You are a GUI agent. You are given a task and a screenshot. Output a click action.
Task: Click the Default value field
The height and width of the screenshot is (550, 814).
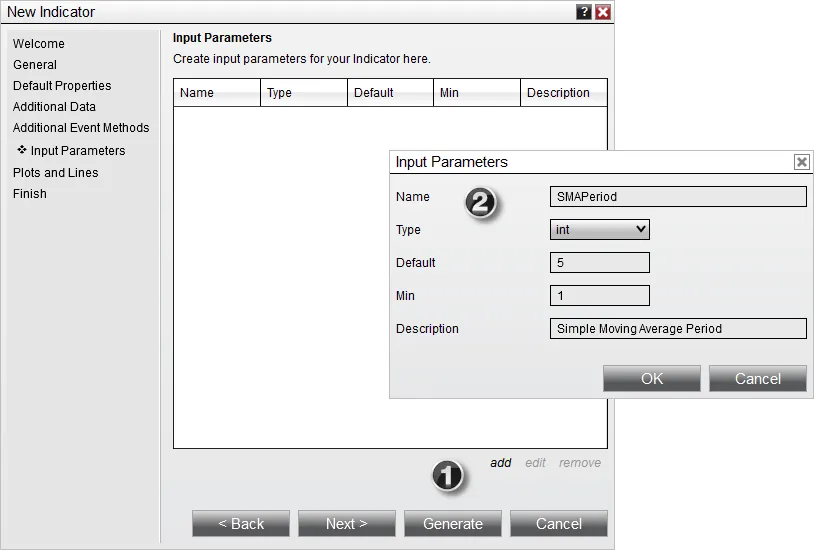click(x=600, y=262)
